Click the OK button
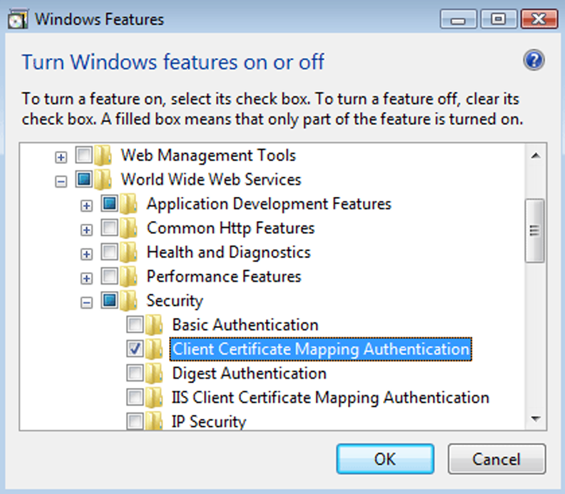The width and height of the screenshot is (565, 494). click(385, 459)
